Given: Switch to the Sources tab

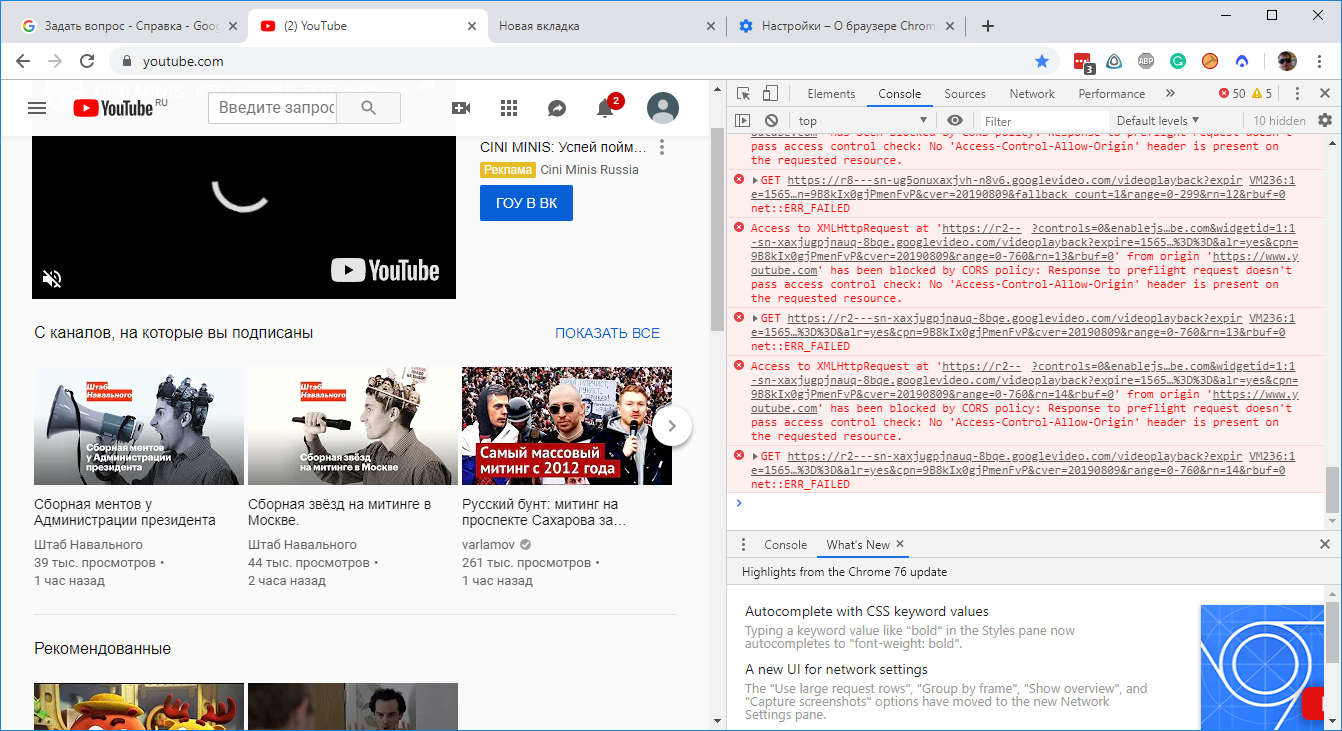Looking at the screenshot, I should pos(965,94).
